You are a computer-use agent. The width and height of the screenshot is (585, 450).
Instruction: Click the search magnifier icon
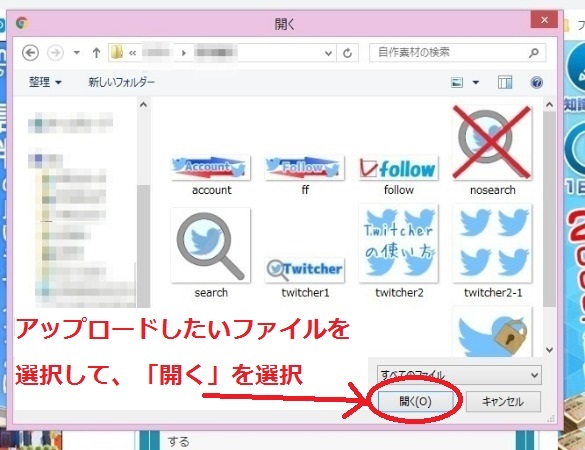[534, 53]
